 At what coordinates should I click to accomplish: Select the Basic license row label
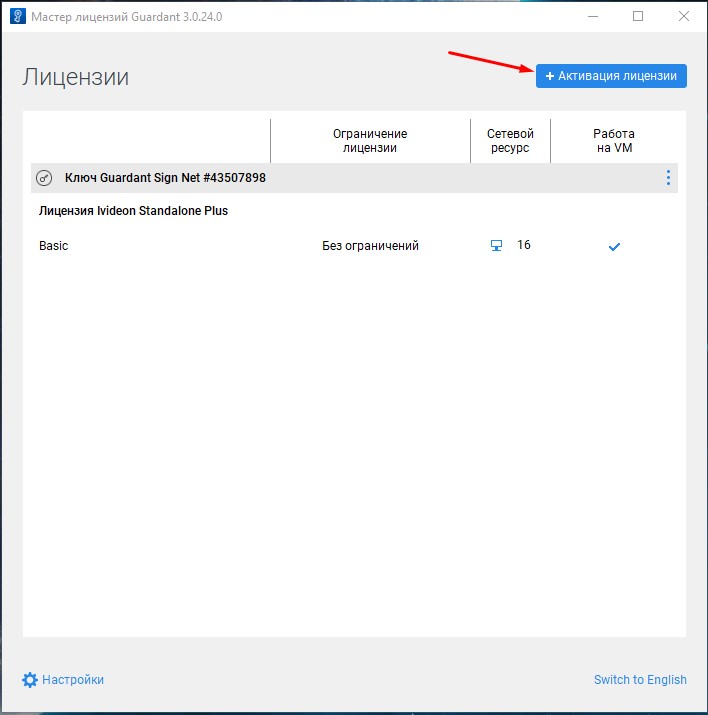pos(54,246)
